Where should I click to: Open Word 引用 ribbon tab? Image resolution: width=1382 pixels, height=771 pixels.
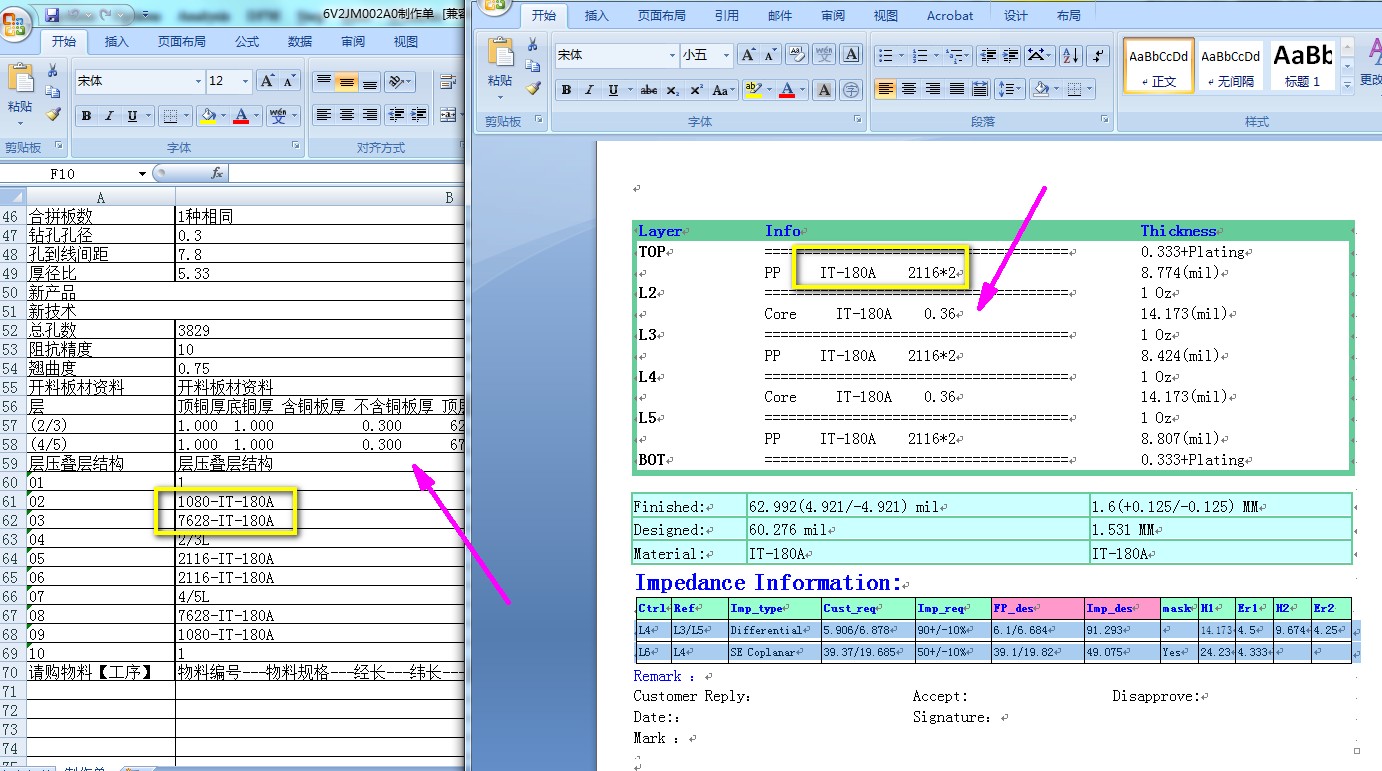pyautogui.click(x=727, y=15)
